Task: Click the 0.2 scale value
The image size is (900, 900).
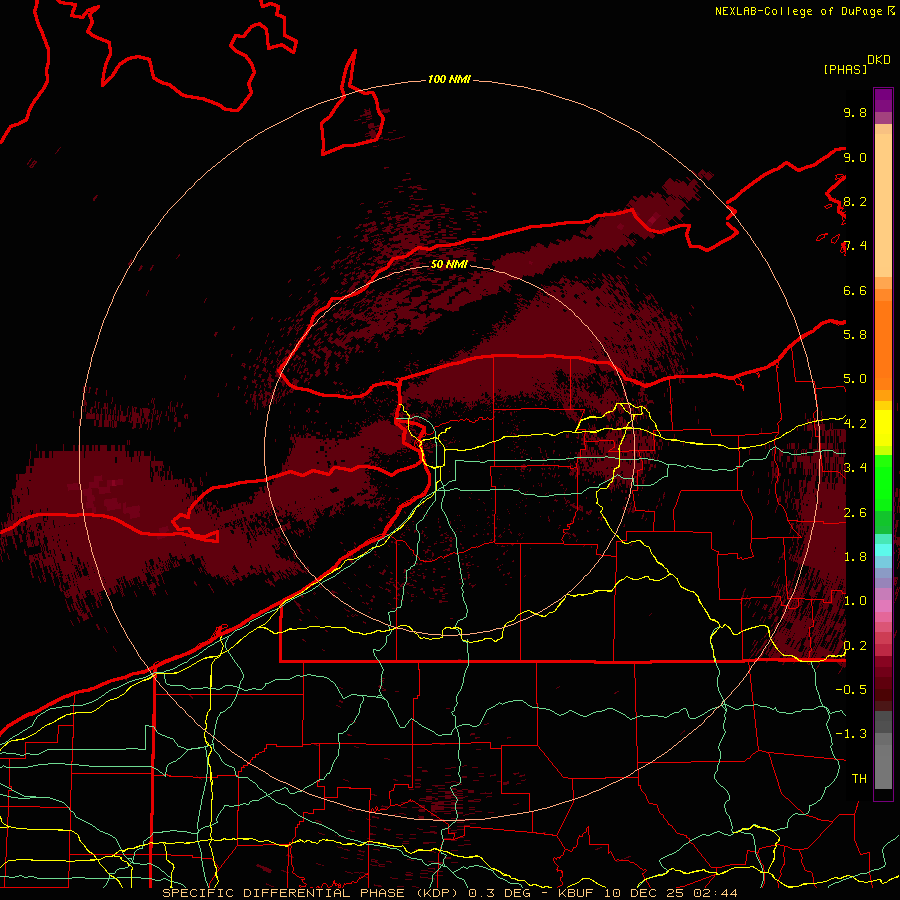Action: [x=855, y=645]
